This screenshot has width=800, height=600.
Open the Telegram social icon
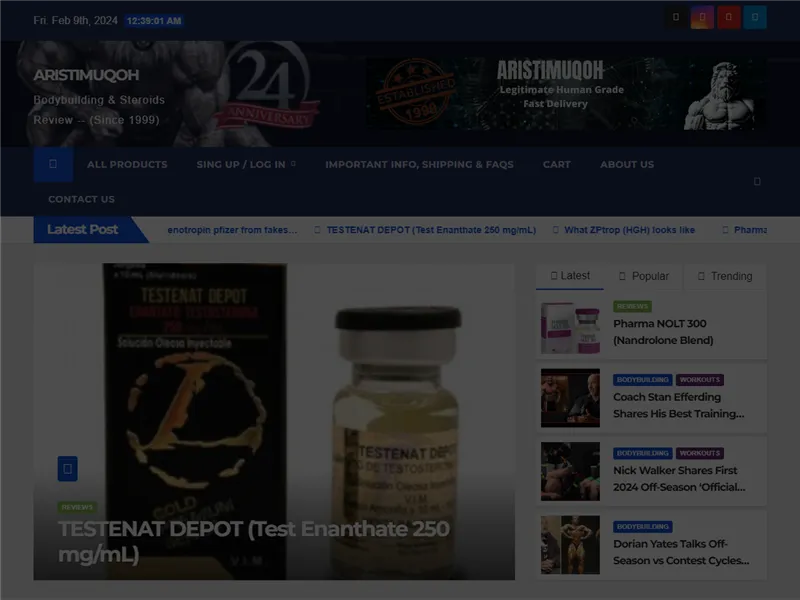[x=753, y=17]
